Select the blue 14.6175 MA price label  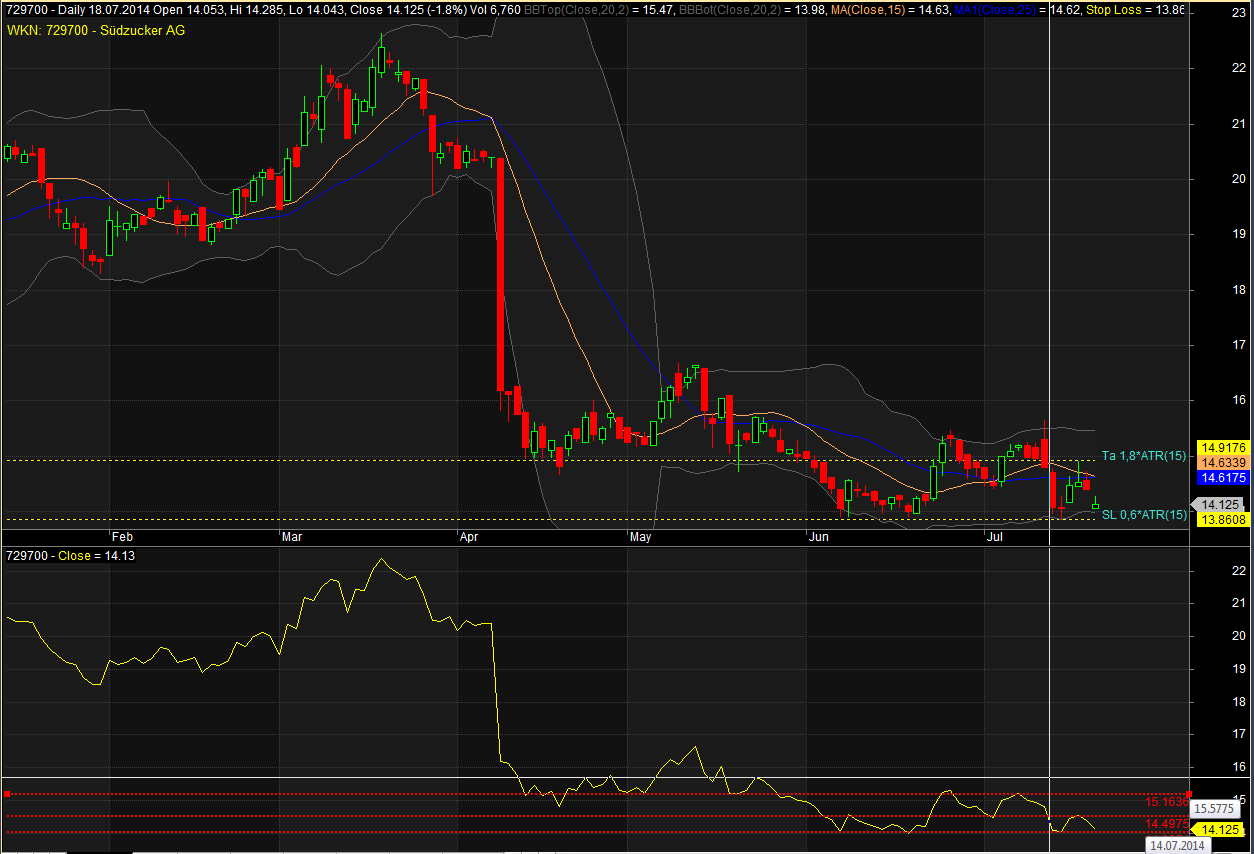click(x=1223, y=478)
